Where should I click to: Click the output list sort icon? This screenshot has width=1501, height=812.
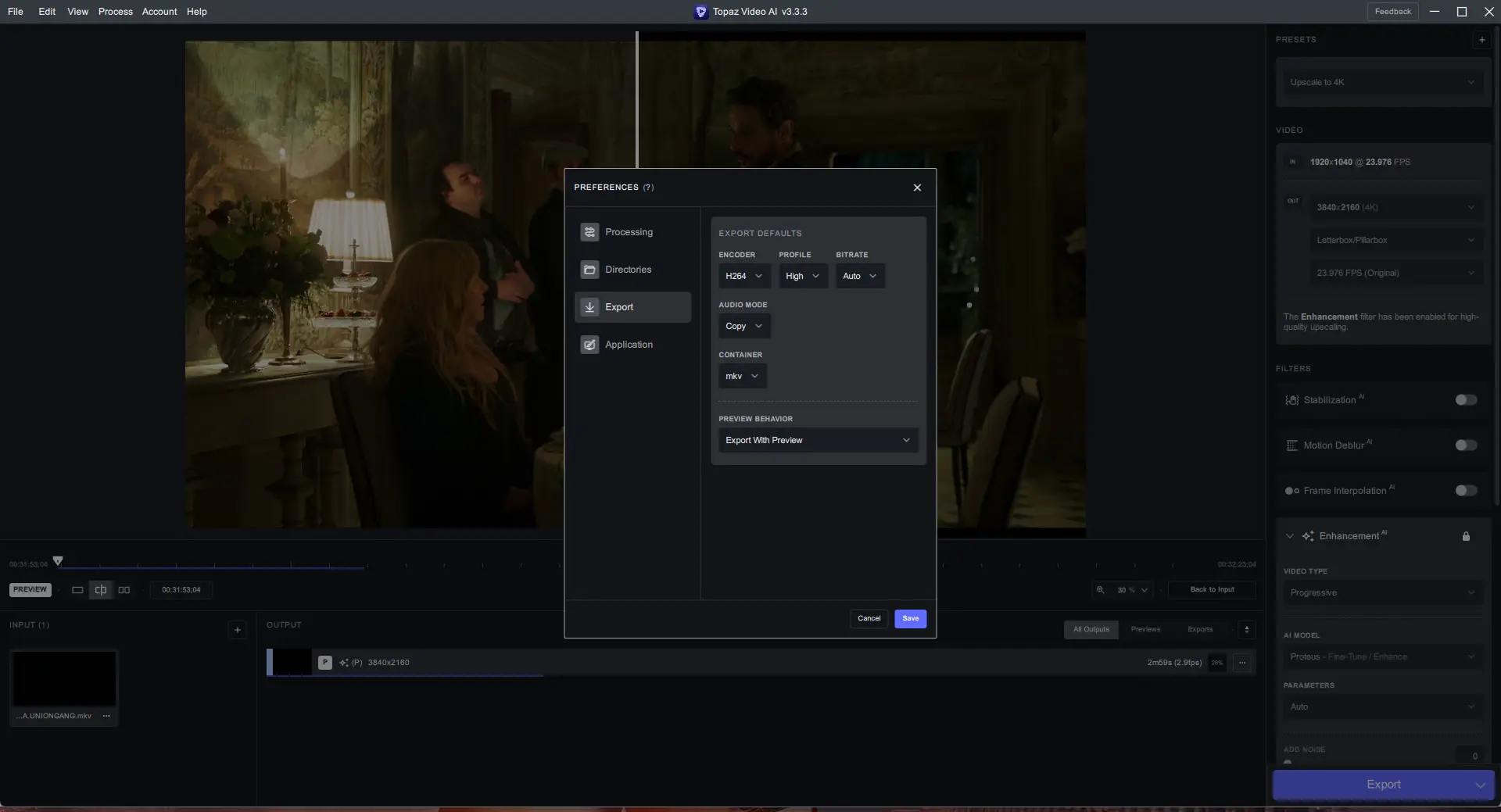point(1247,630)
